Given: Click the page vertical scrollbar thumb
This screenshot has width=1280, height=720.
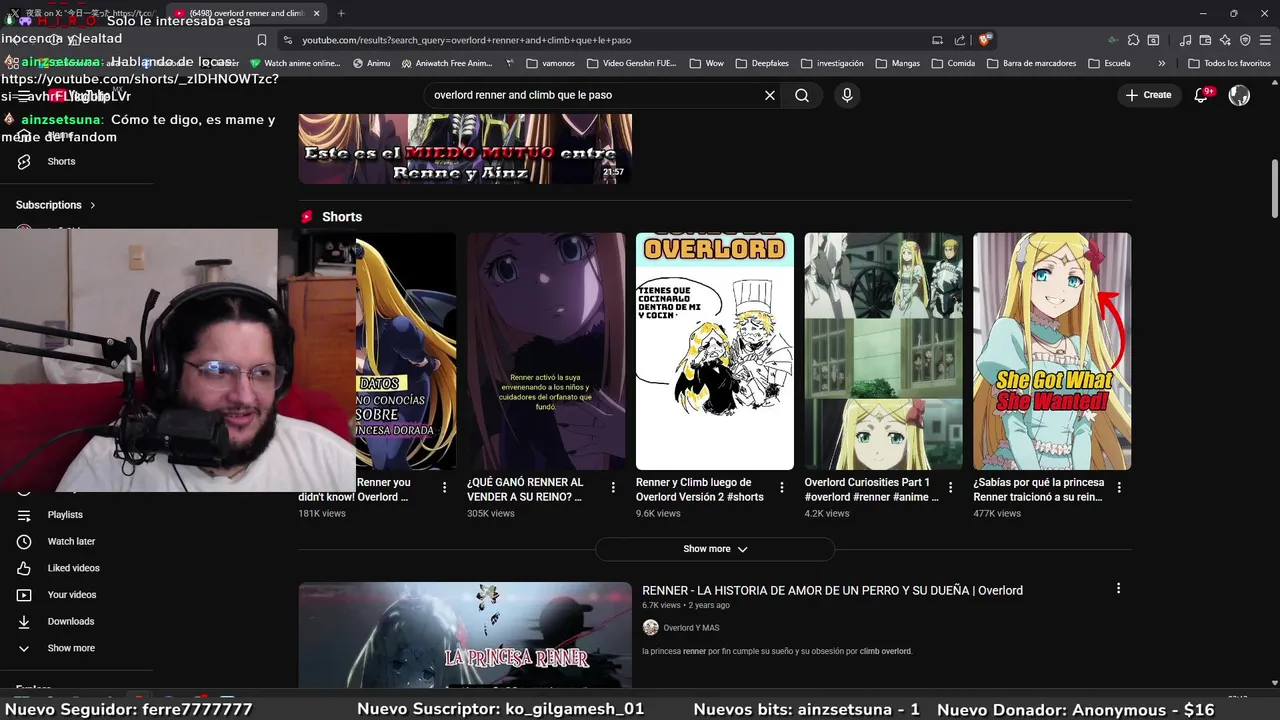Looking at the screenshot, I should [x=1274, y=188].
